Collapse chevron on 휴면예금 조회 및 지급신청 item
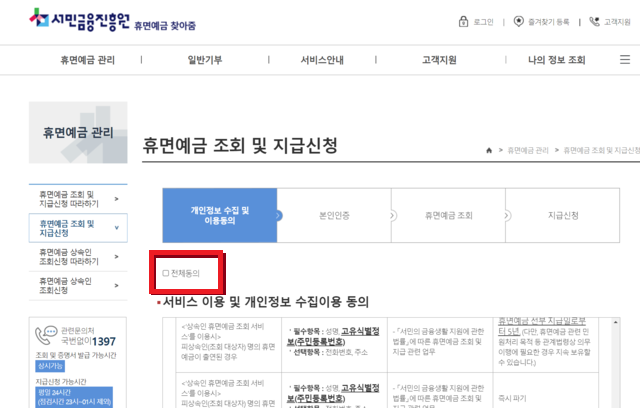 tap(117, 228)
